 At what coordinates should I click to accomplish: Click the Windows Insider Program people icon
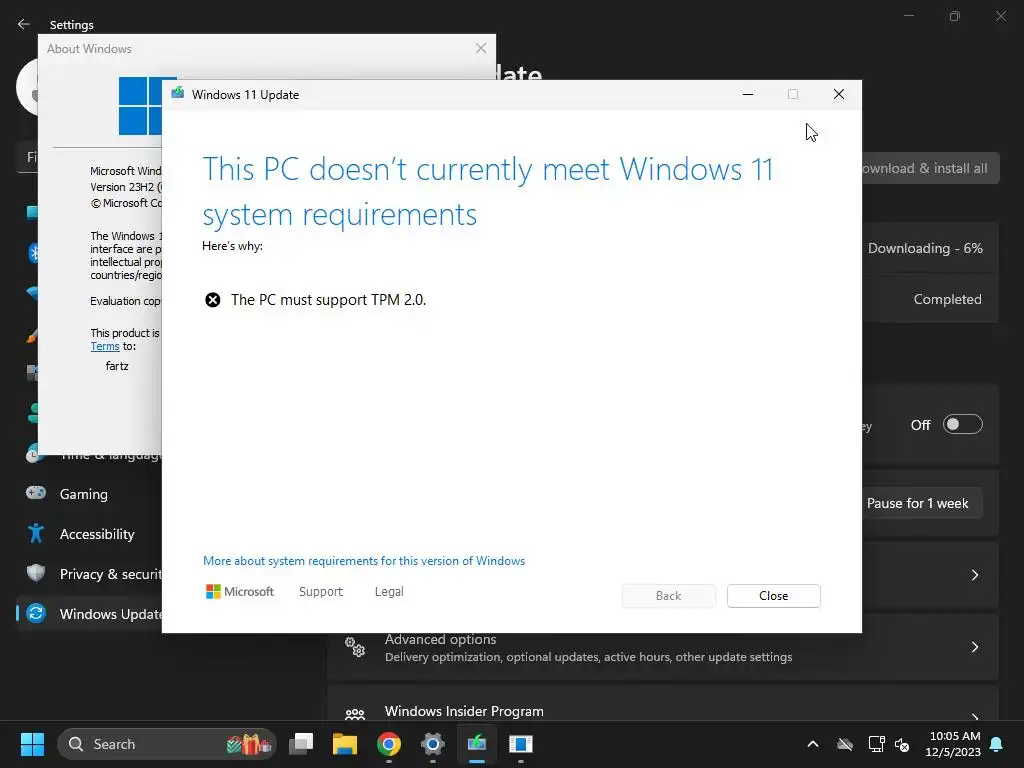[x=355, y=714]
